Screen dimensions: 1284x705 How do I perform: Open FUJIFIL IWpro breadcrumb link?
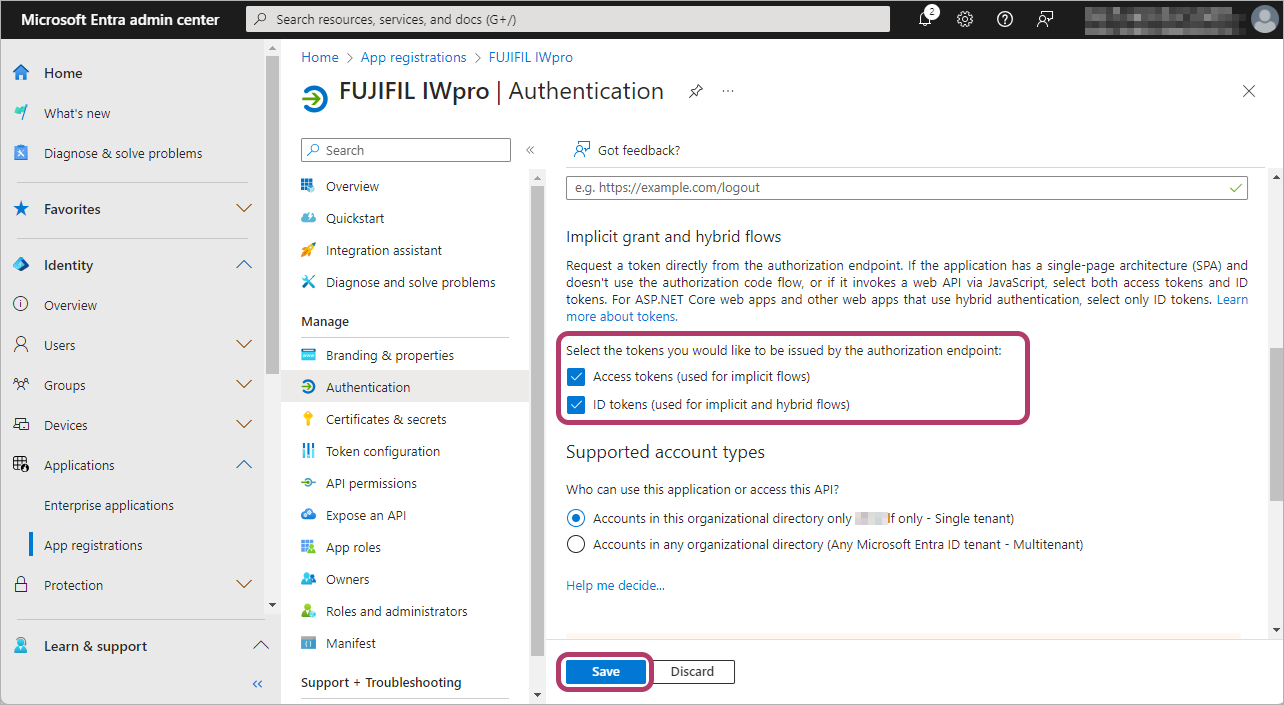pyautogui.click(x=530, y=57)
